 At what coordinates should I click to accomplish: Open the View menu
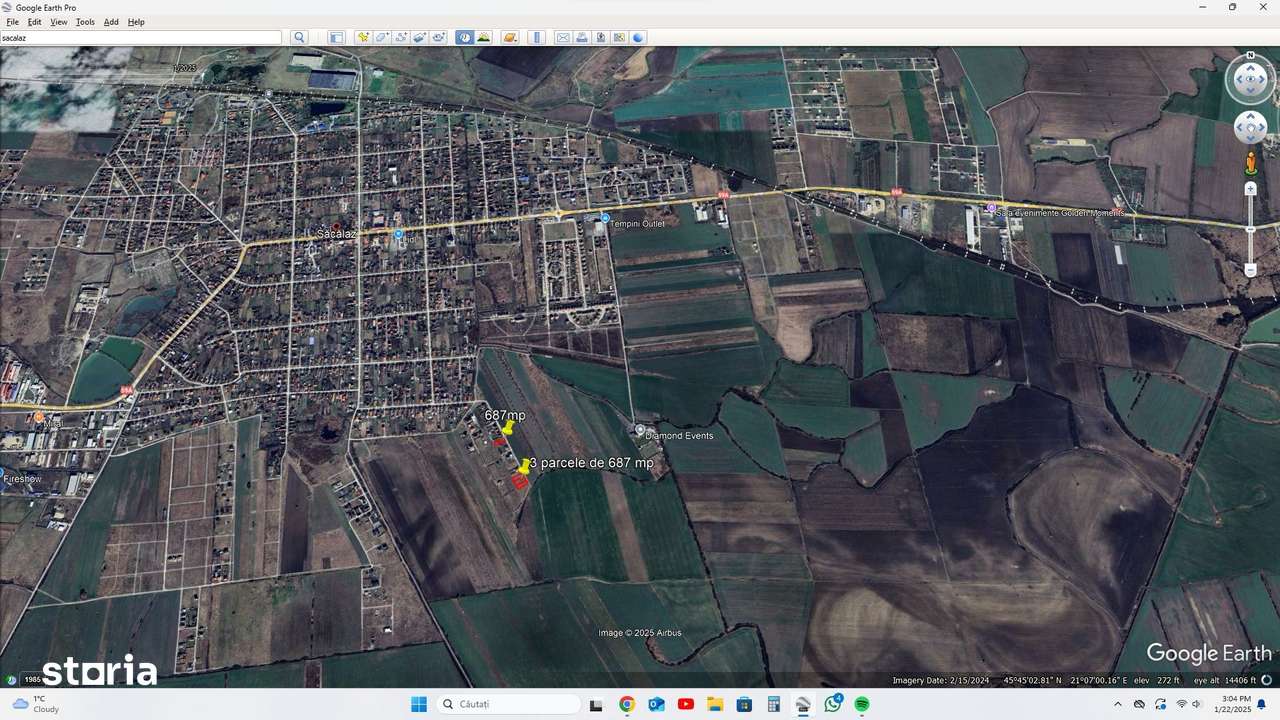[59, 22]
